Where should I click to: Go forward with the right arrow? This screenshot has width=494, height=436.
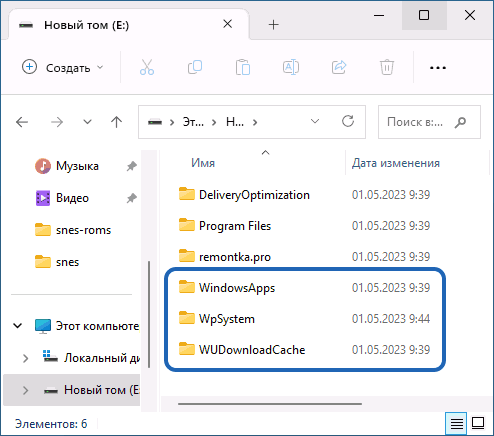click(x=57, y=122)
